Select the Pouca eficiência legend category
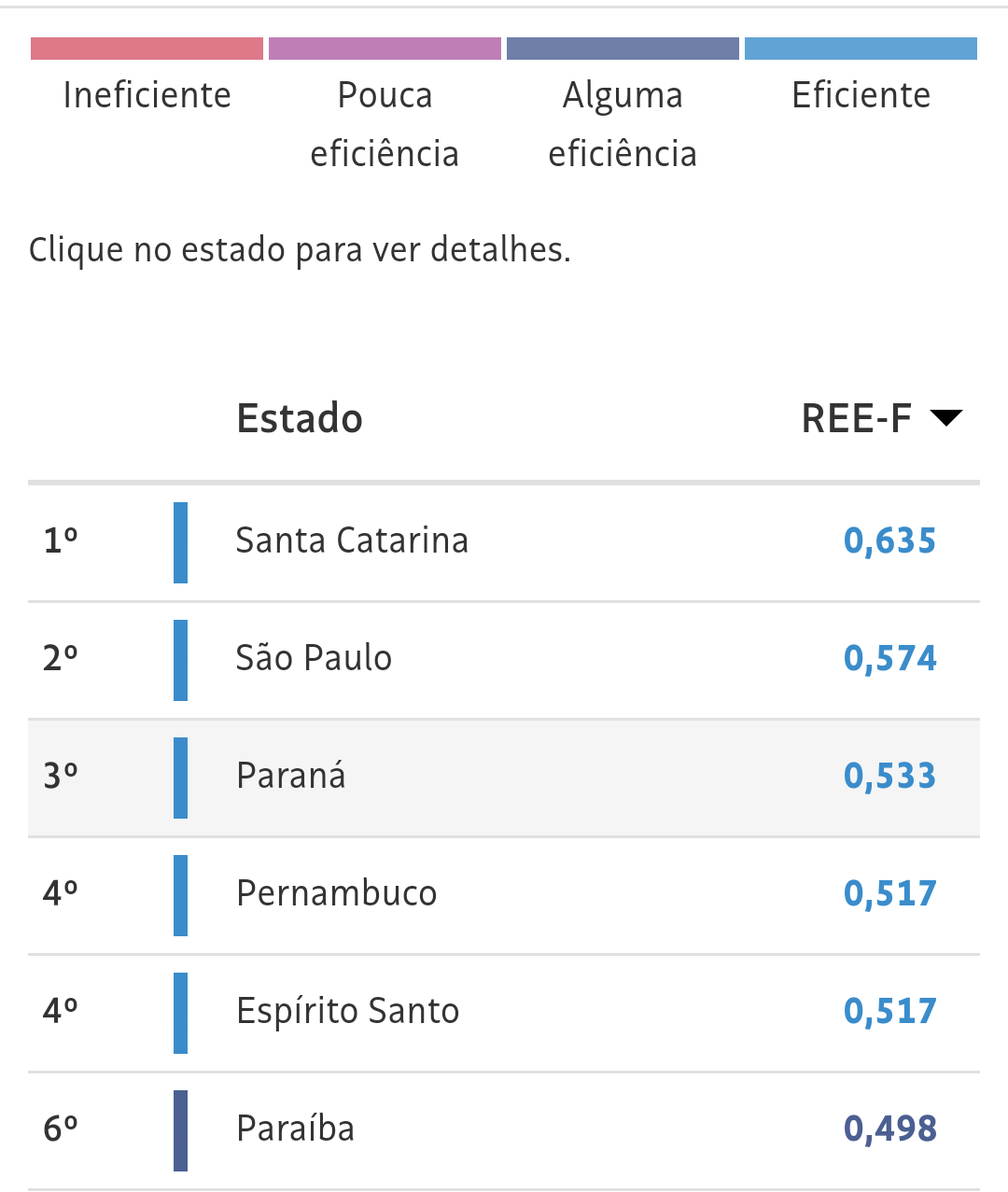The image size is (1008, 1192). pyautogui.click(x=385, y=122)
